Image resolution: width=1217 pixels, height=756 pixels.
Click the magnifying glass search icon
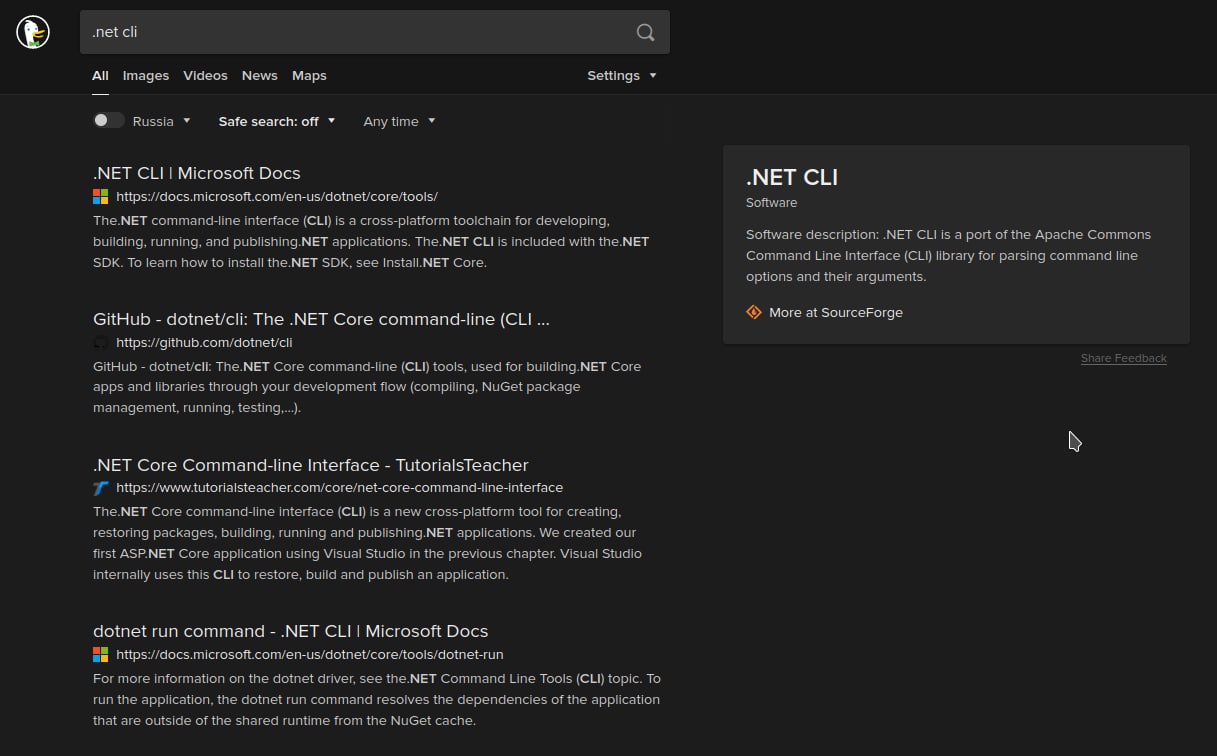[x=646, y=32]
